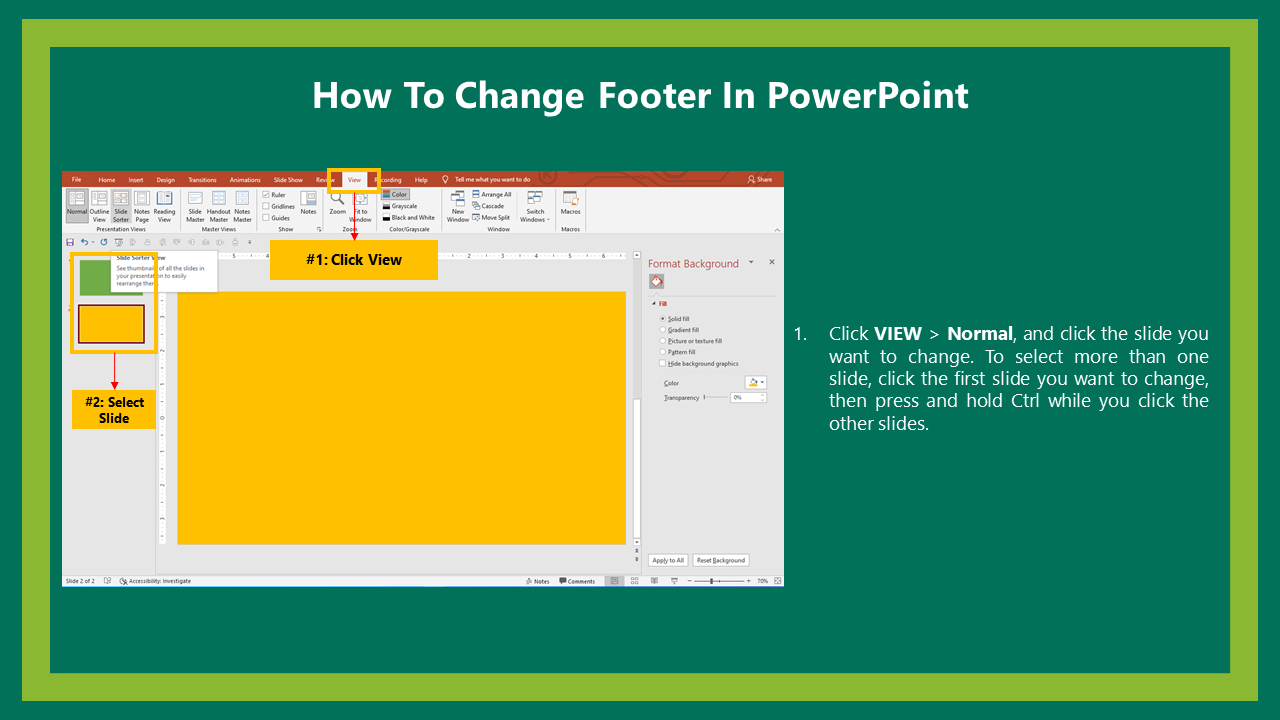Open the Home tab
Viewport: 1280px width, 720px height.
pos(107,180)
